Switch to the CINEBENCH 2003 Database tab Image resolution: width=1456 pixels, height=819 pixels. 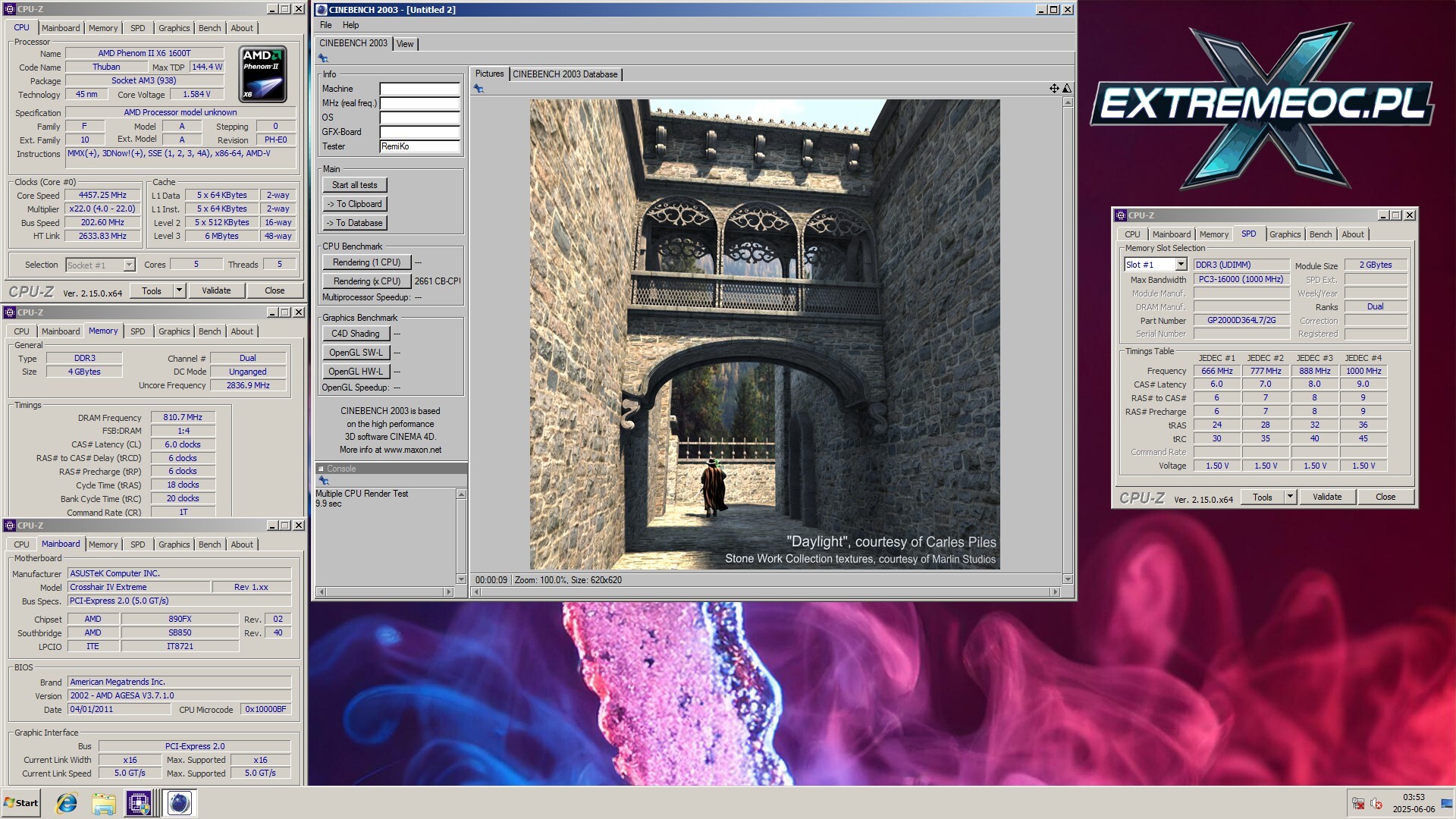point(565,74)
